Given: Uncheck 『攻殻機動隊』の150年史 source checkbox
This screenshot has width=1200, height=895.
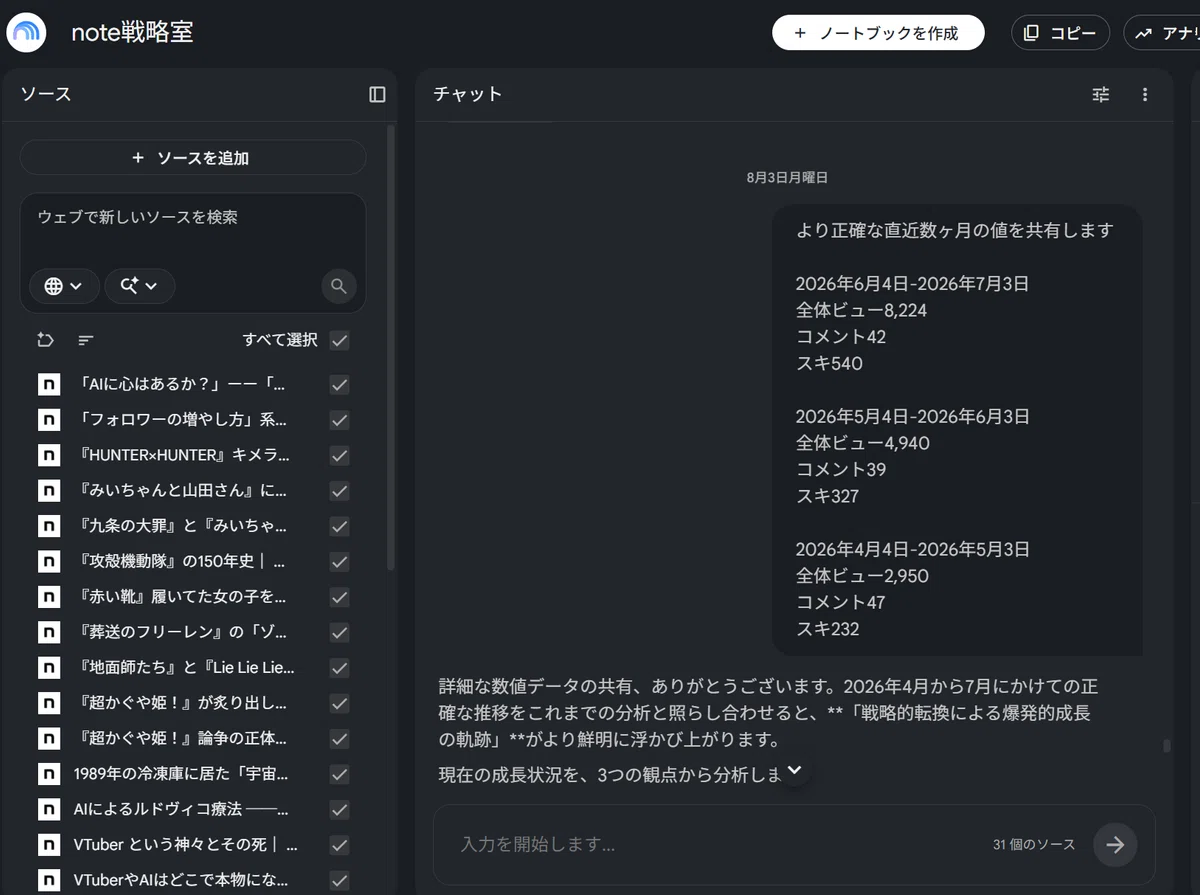Looking at the screenshot, I should [340, 561].
